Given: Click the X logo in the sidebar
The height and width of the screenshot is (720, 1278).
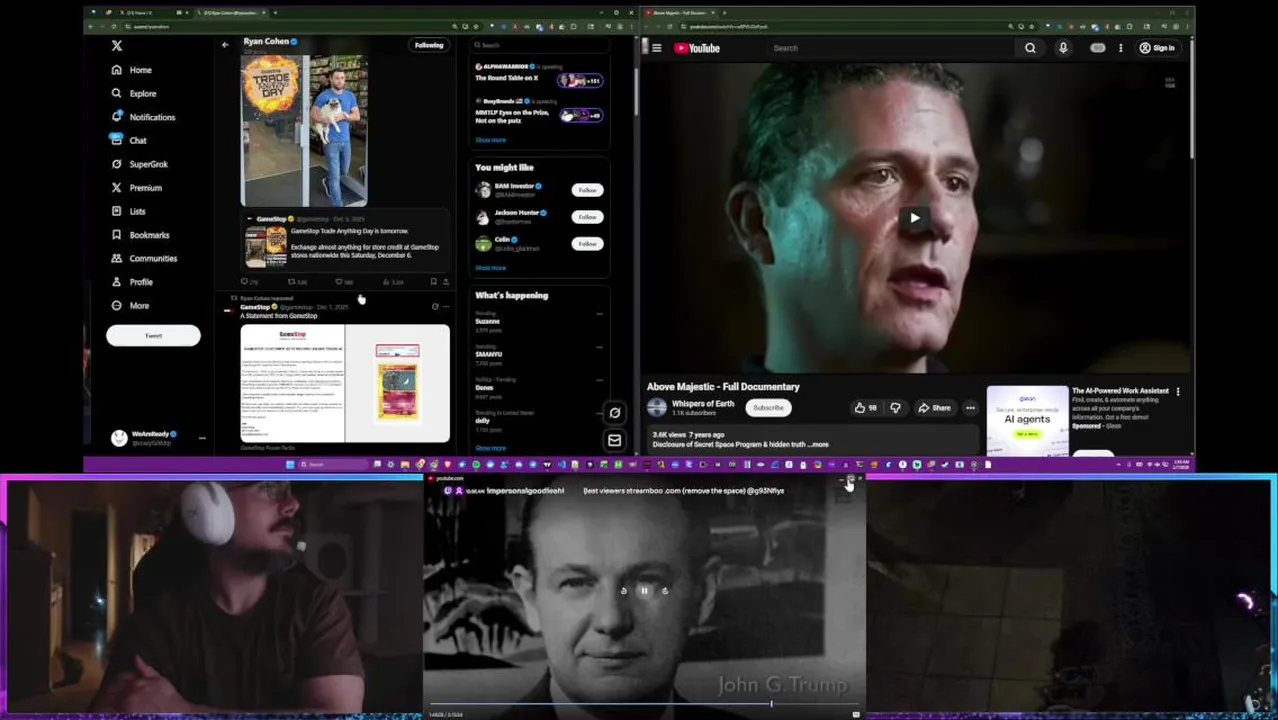Looking at the screenshot, I should click(x=117, y=46).
